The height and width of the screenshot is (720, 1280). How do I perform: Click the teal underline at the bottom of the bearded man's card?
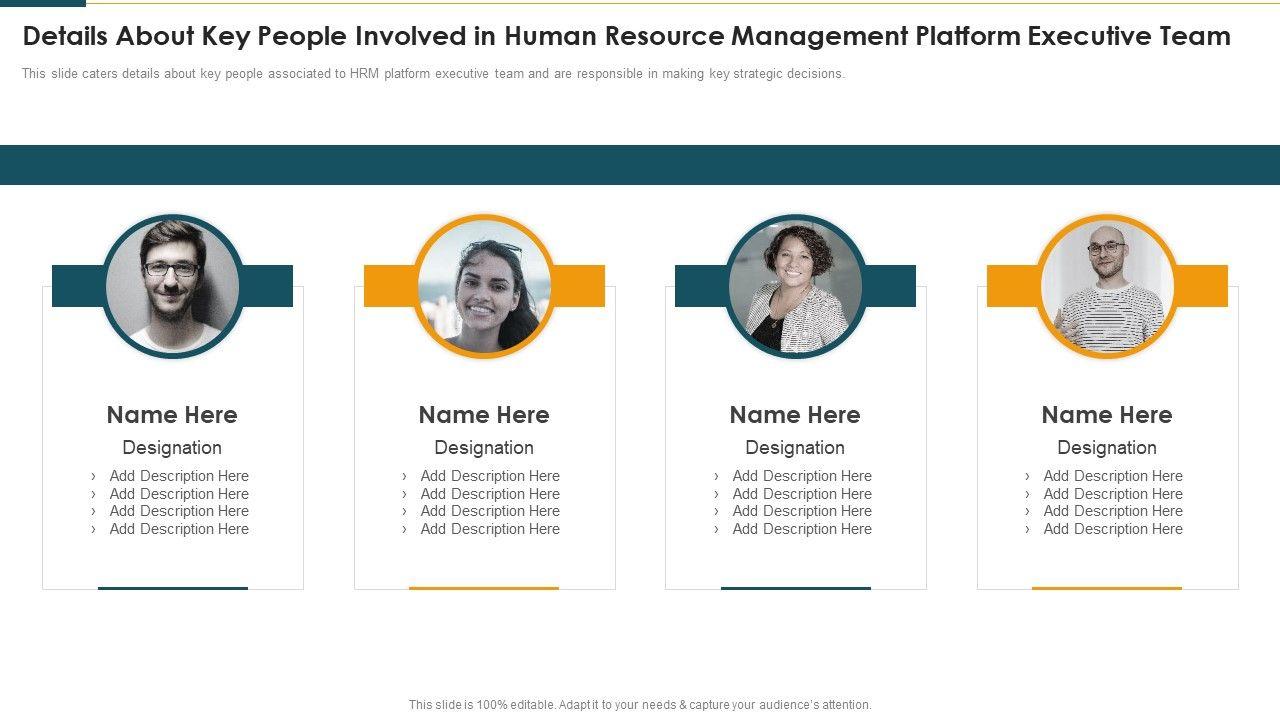[x=172, y=588]
